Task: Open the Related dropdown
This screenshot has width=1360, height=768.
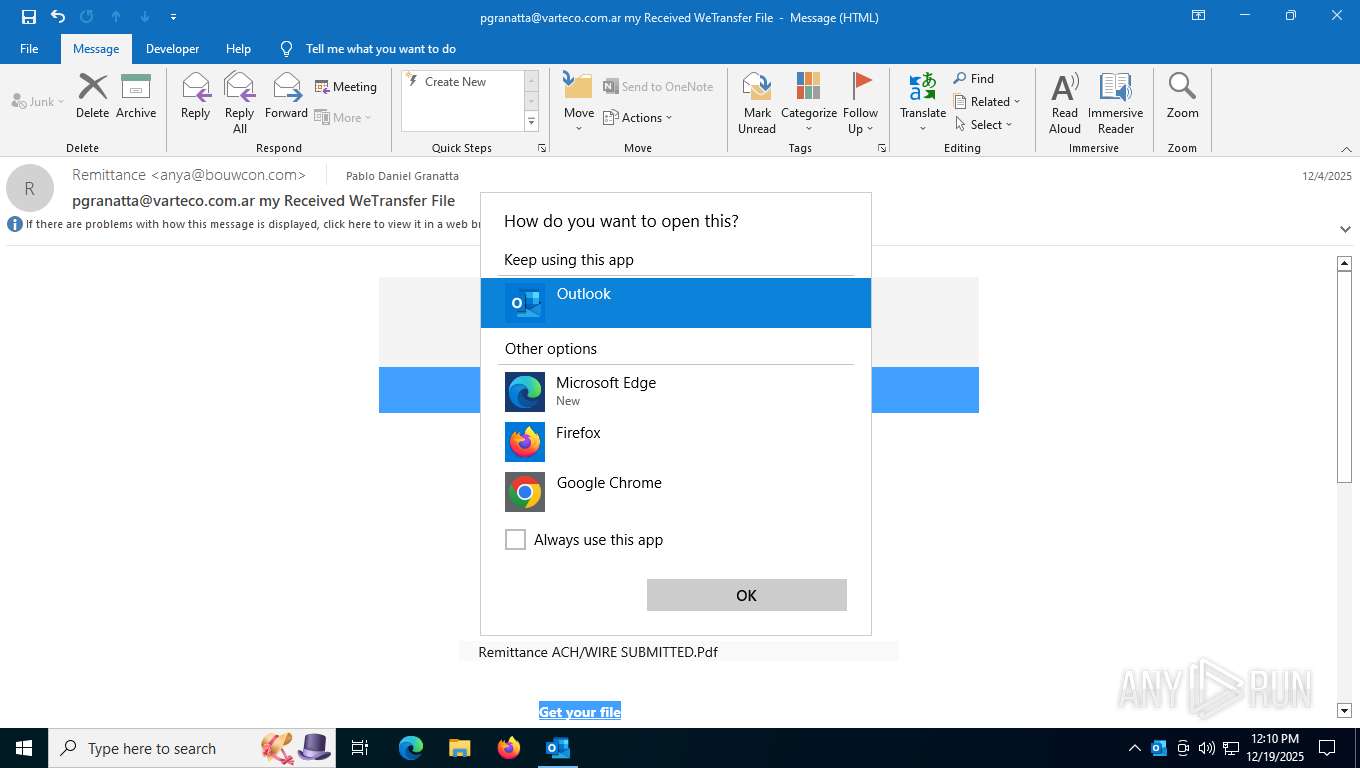Action: tap(987, 101)
